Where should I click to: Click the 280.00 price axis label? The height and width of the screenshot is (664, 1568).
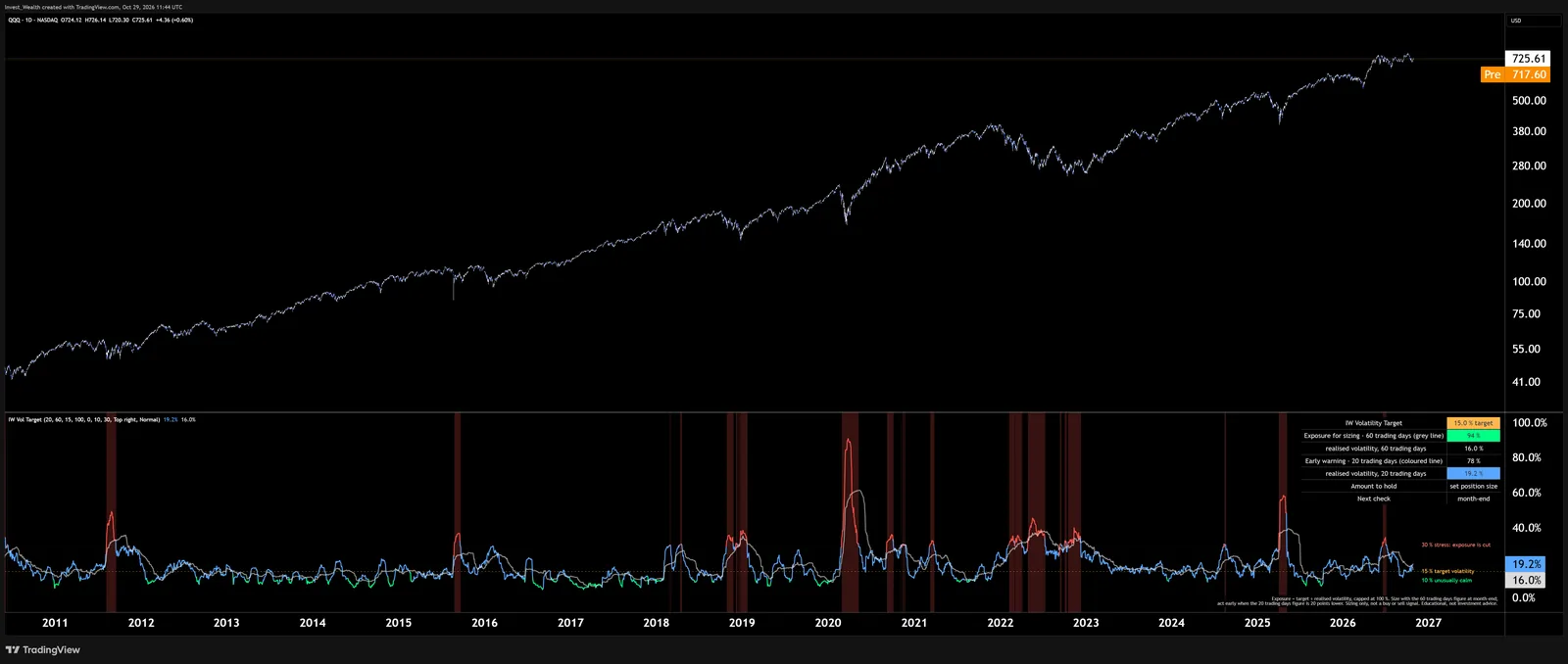click(1529, 166)
